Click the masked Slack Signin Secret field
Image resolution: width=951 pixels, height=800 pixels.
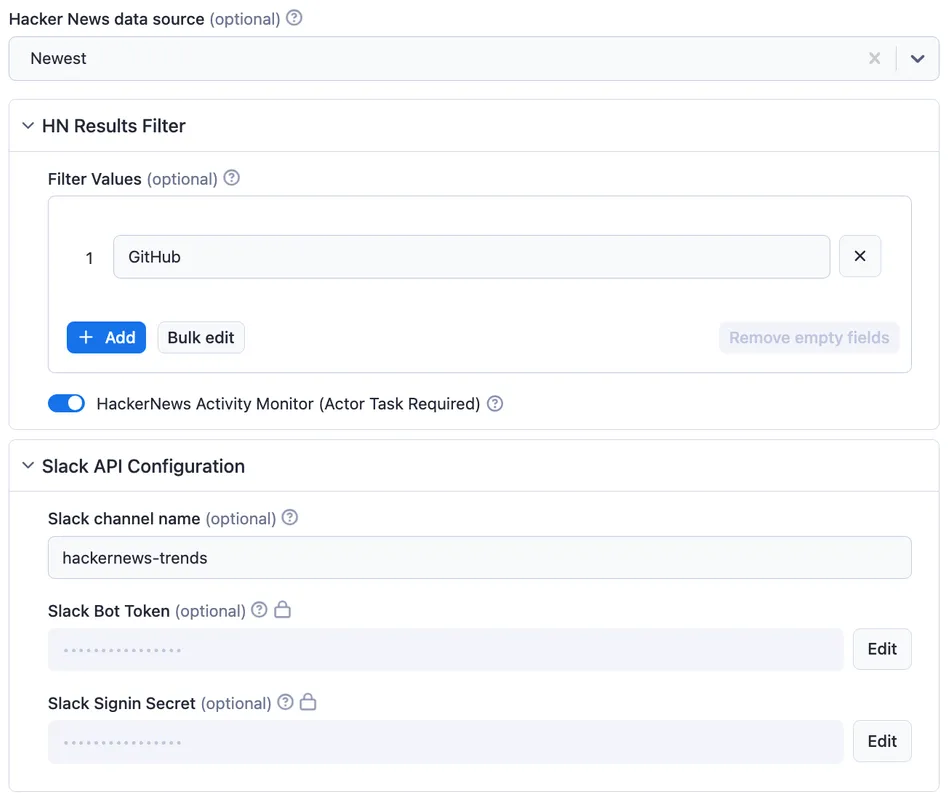tap(446, 742)
